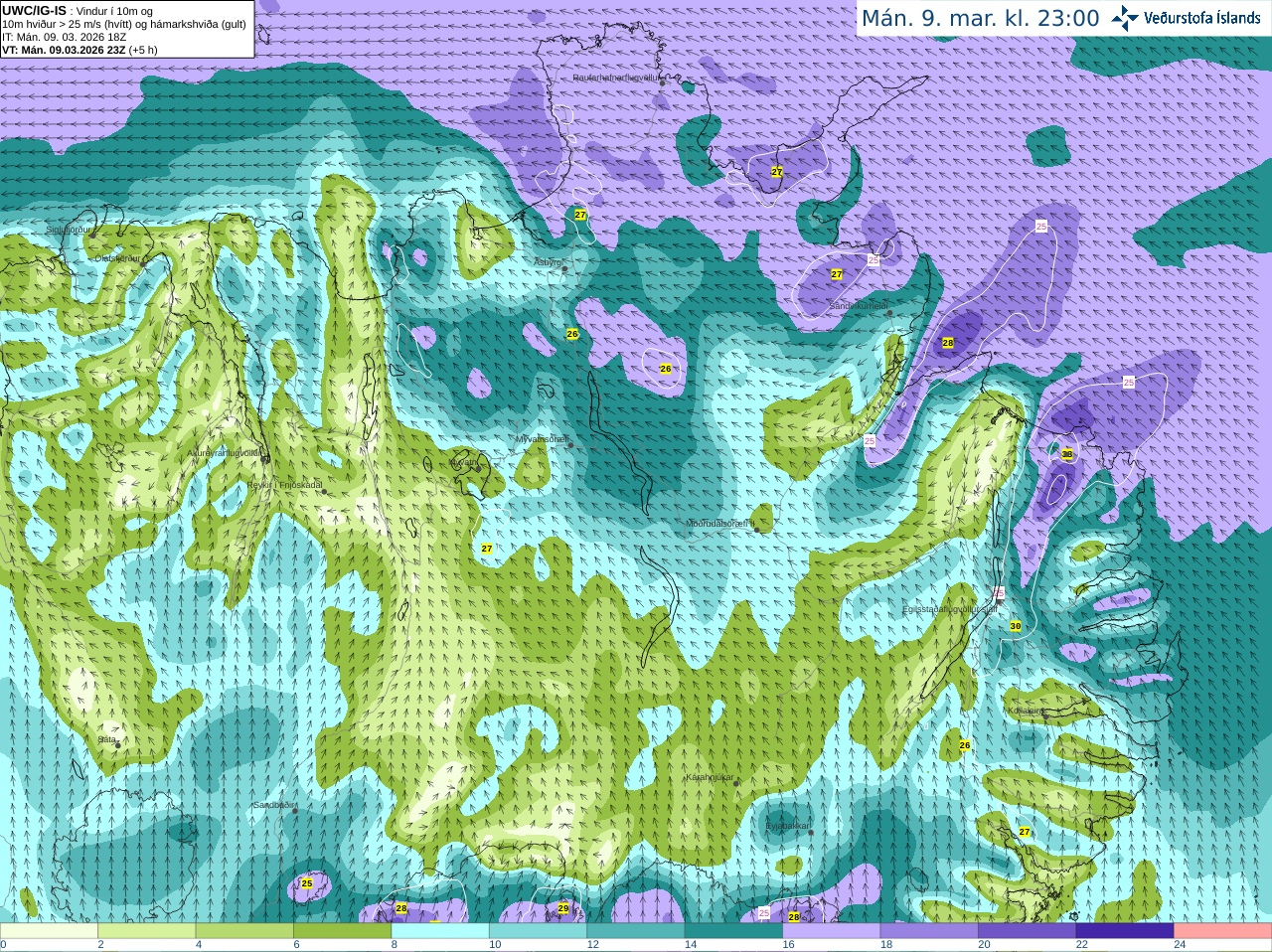Click the Sandvíkurheiði station label

[x=859, y=306]
